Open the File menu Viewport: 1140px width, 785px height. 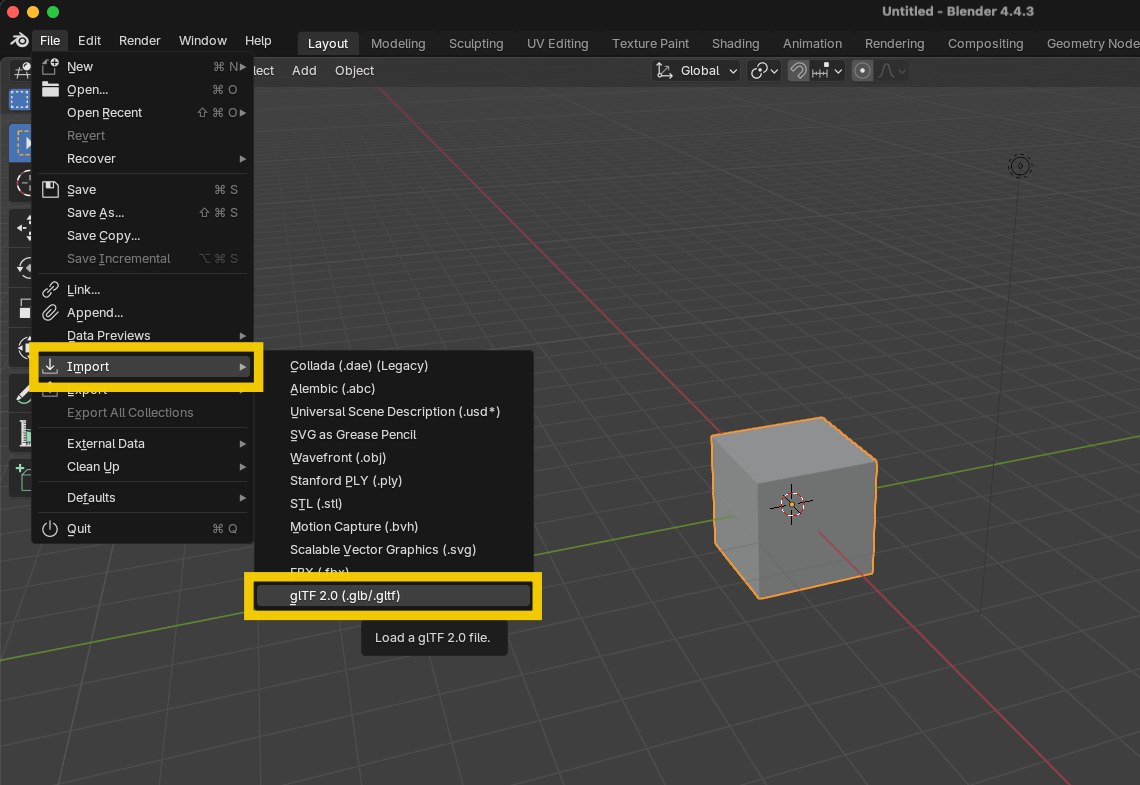[x=50, y=41]
